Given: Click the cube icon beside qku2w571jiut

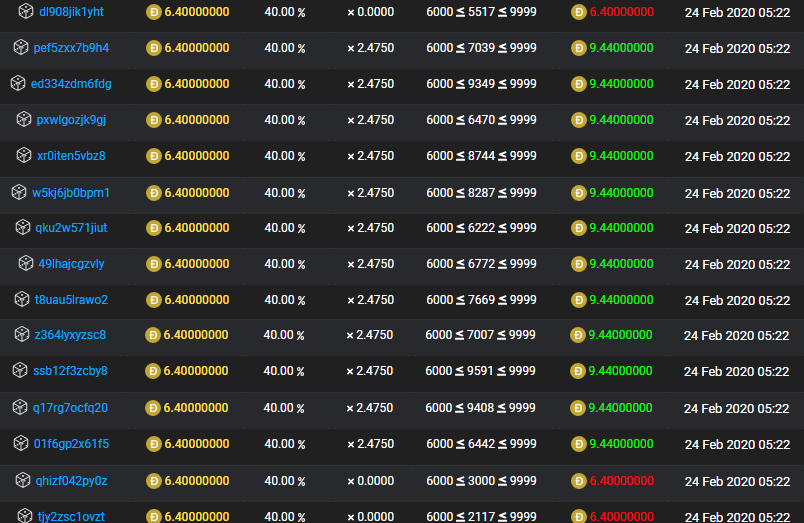Looking at the screenshot, I should pos(23,228).
